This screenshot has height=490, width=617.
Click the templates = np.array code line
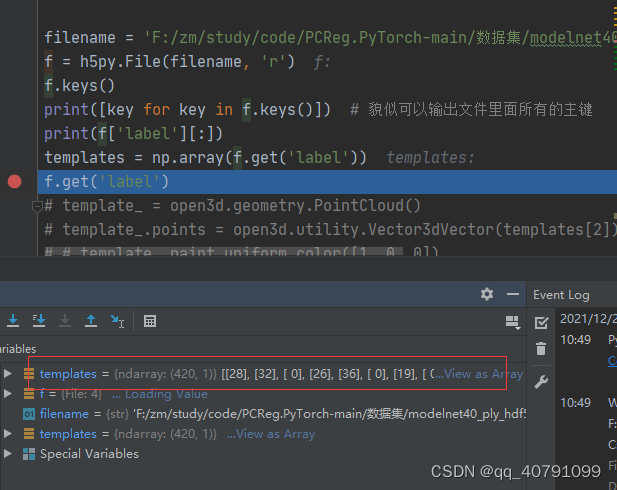coord(205,158)
